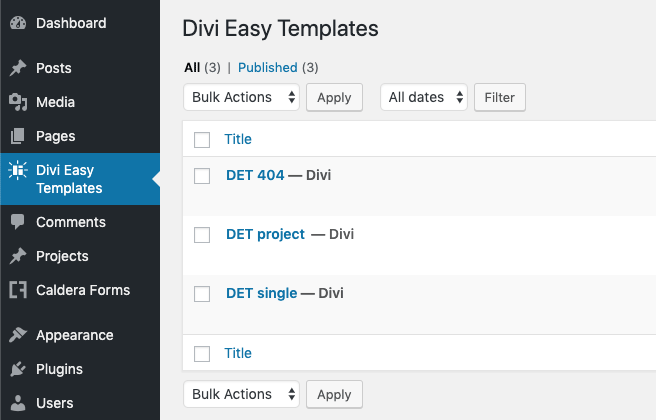Show only Published templates

[267, 68]
